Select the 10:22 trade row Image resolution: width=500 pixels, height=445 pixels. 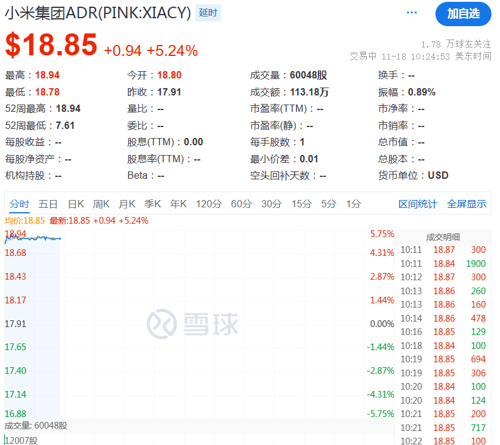(443, 441)
